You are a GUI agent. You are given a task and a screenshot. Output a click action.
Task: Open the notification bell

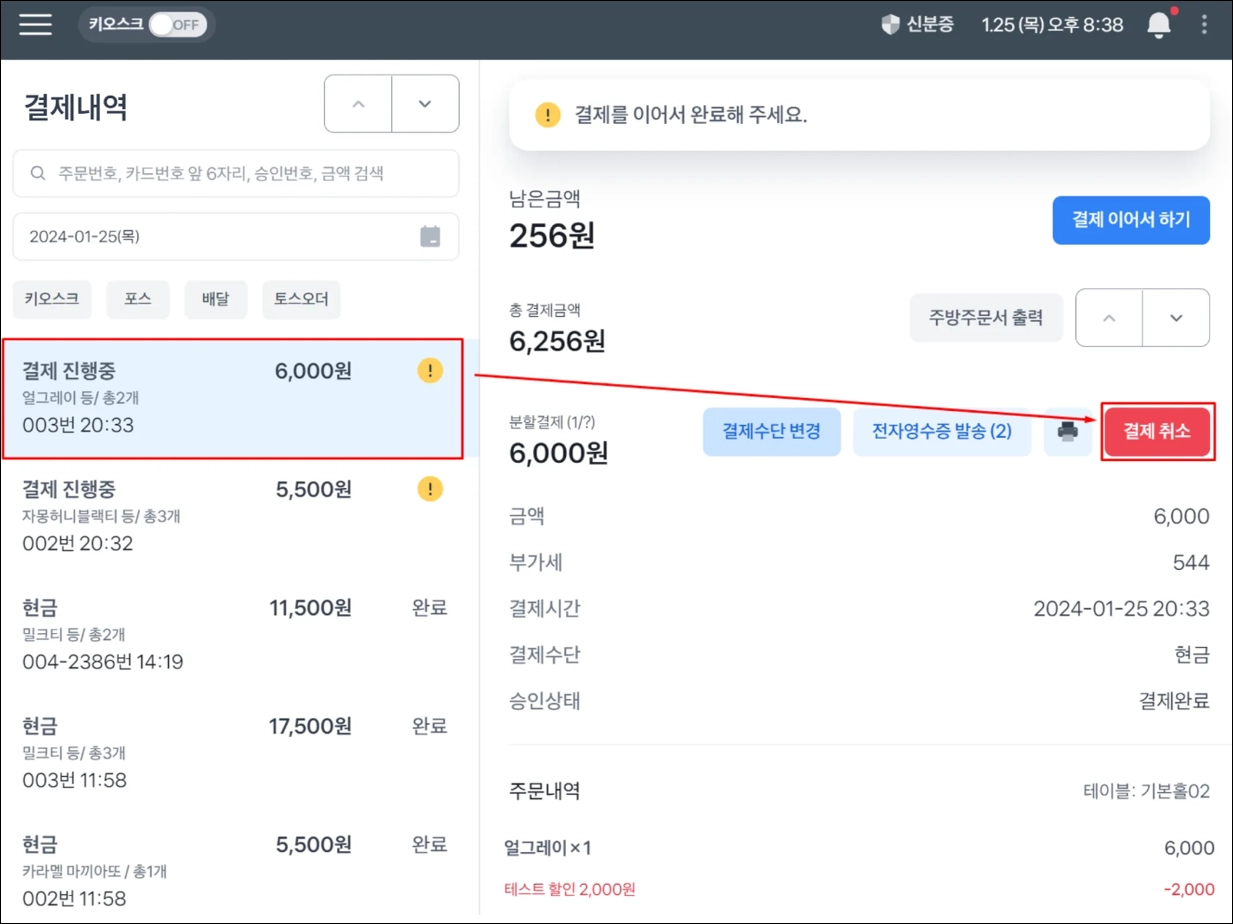tap(1159, 25)
